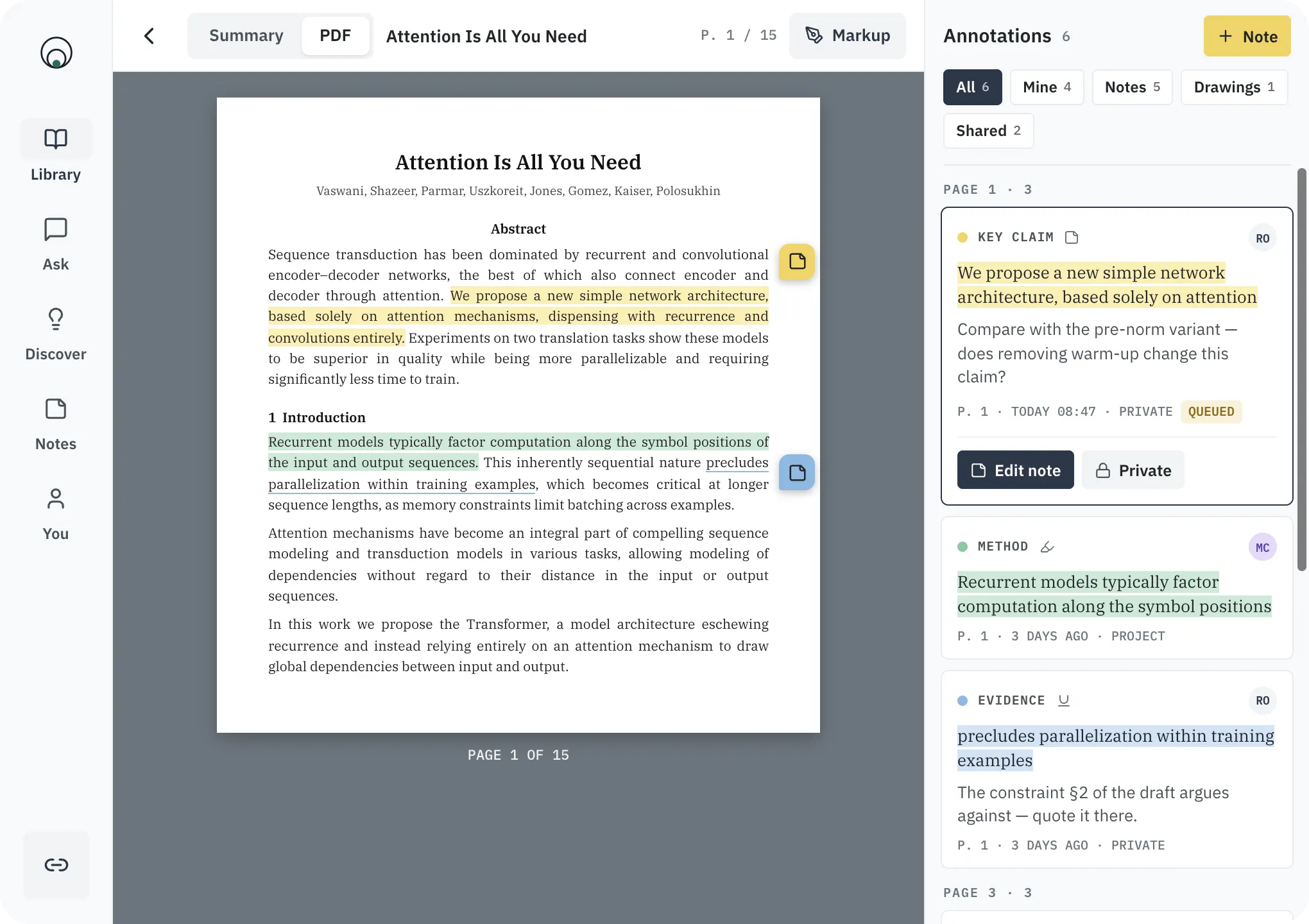Open the You profile section
The image size is (1309, 924).
(56, 513)
